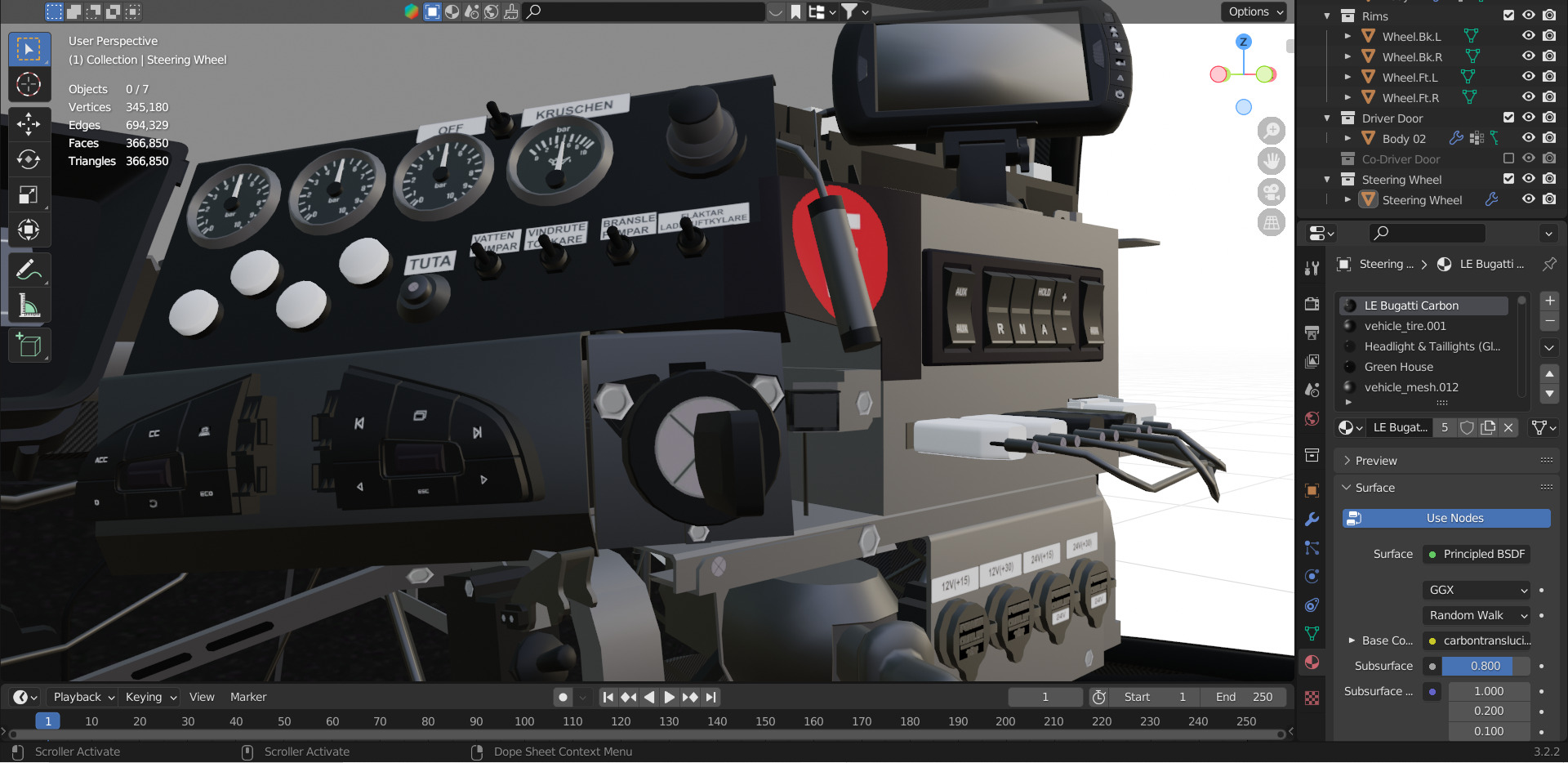Open the Texture properties checker tab
1568x763 pixels.
tap(1312, 698)
